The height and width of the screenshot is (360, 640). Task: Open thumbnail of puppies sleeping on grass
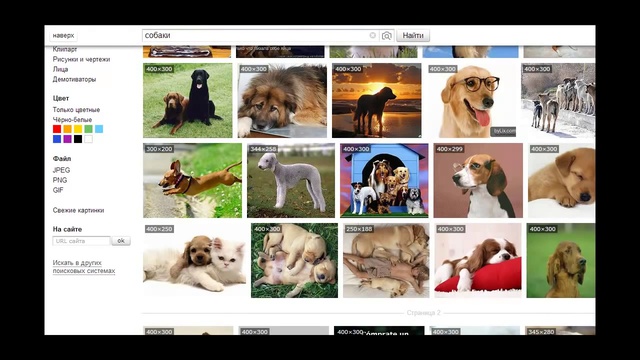294,260
